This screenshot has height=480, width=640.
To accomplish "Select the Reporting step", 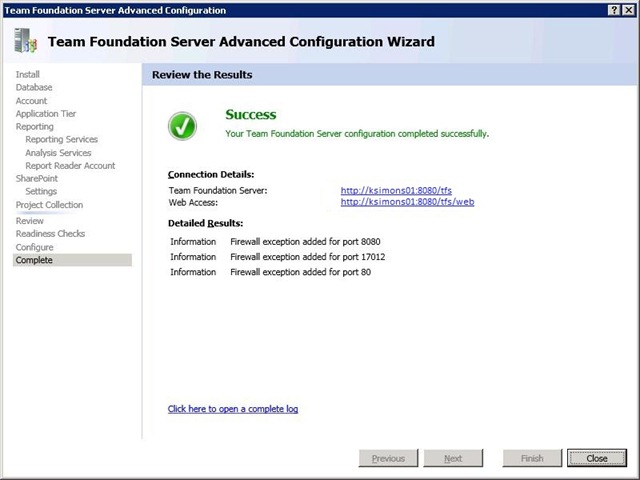I will tap(35, 127).
